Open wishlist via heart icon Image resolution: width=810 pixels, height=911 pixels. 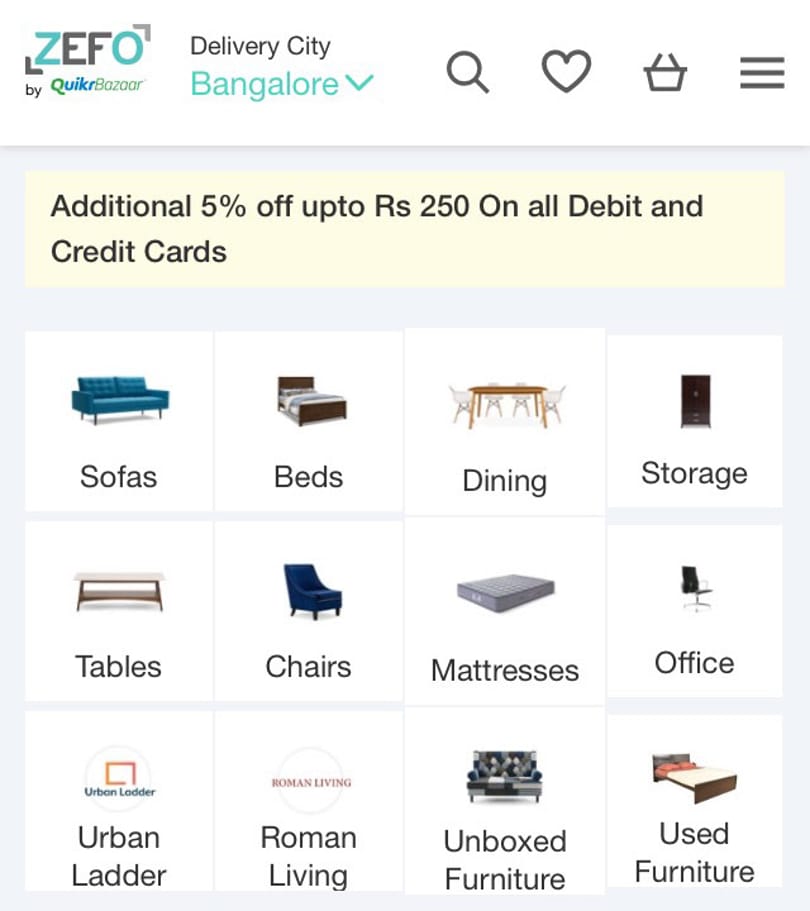click(x=566, y=71)
